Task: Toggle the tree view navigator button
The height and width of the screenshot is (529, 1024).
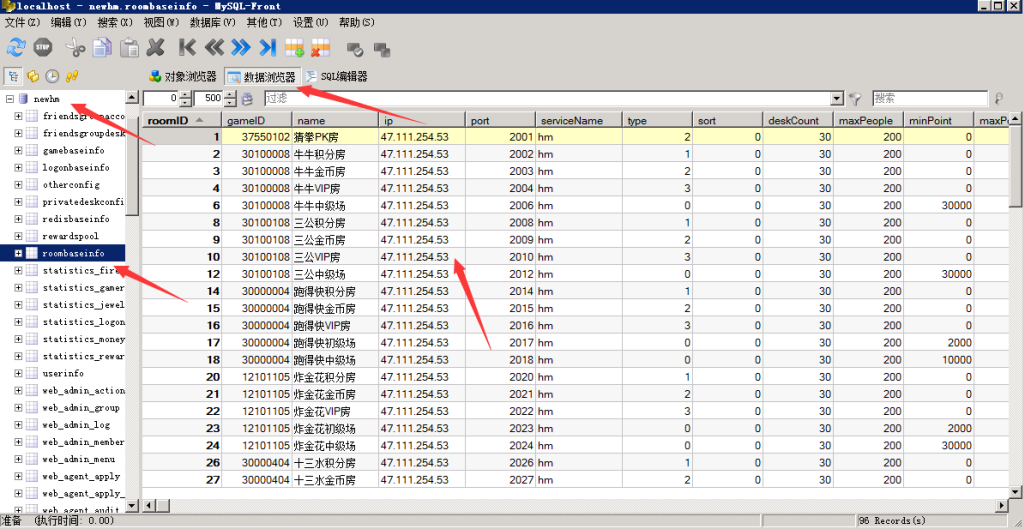Action: coord(13,76)
